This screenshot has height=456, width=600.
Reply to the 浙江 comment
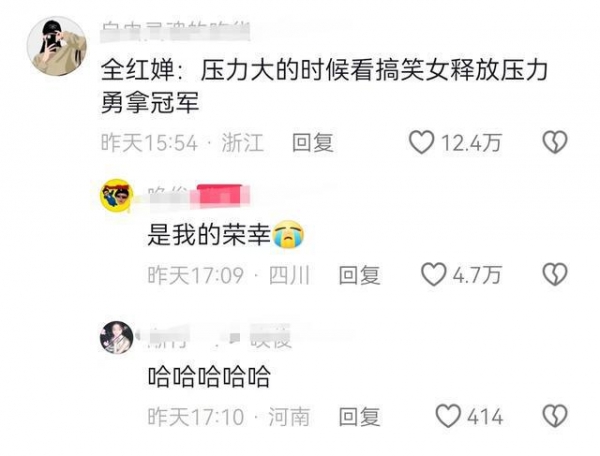[313, 143]
